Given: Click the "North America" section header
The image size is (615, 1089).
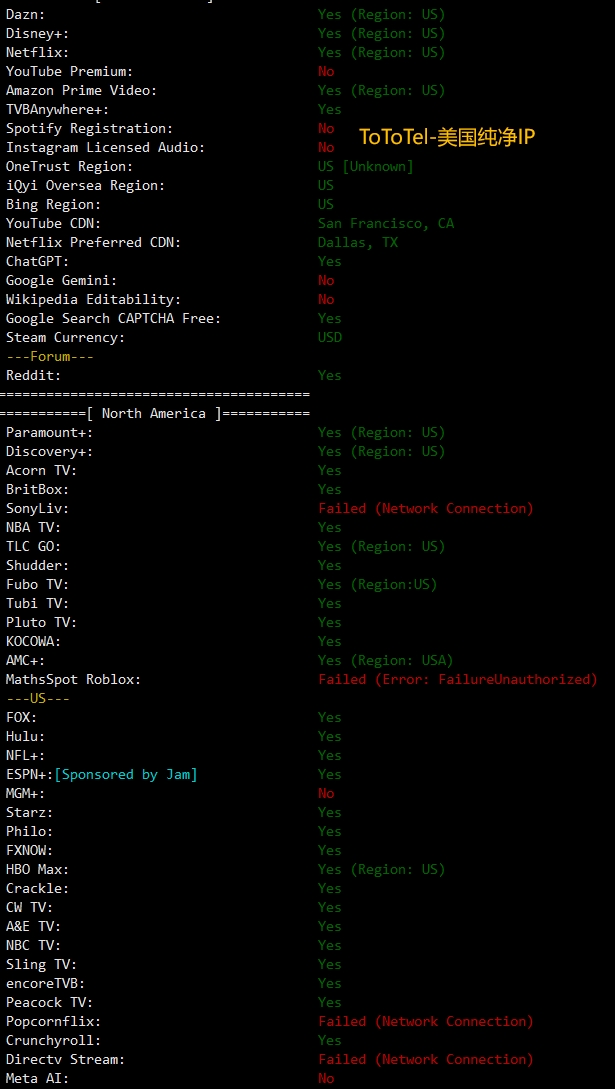Looking at the screenshot, I should [x=154, y=413].
